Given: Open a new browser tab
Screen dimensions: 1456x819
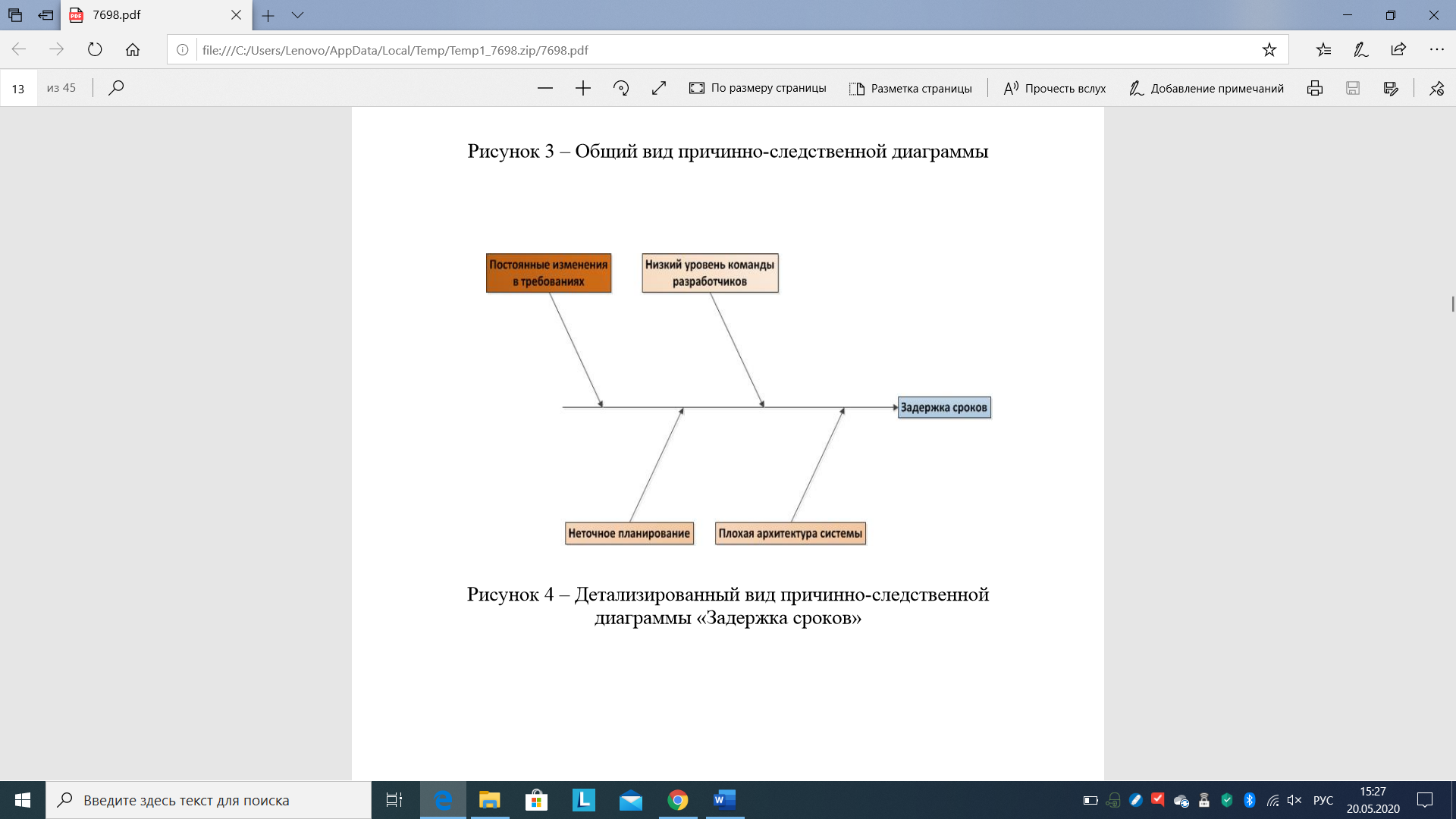Looking at the screenshot, I should pyautogui.click(x=268, y=15).
